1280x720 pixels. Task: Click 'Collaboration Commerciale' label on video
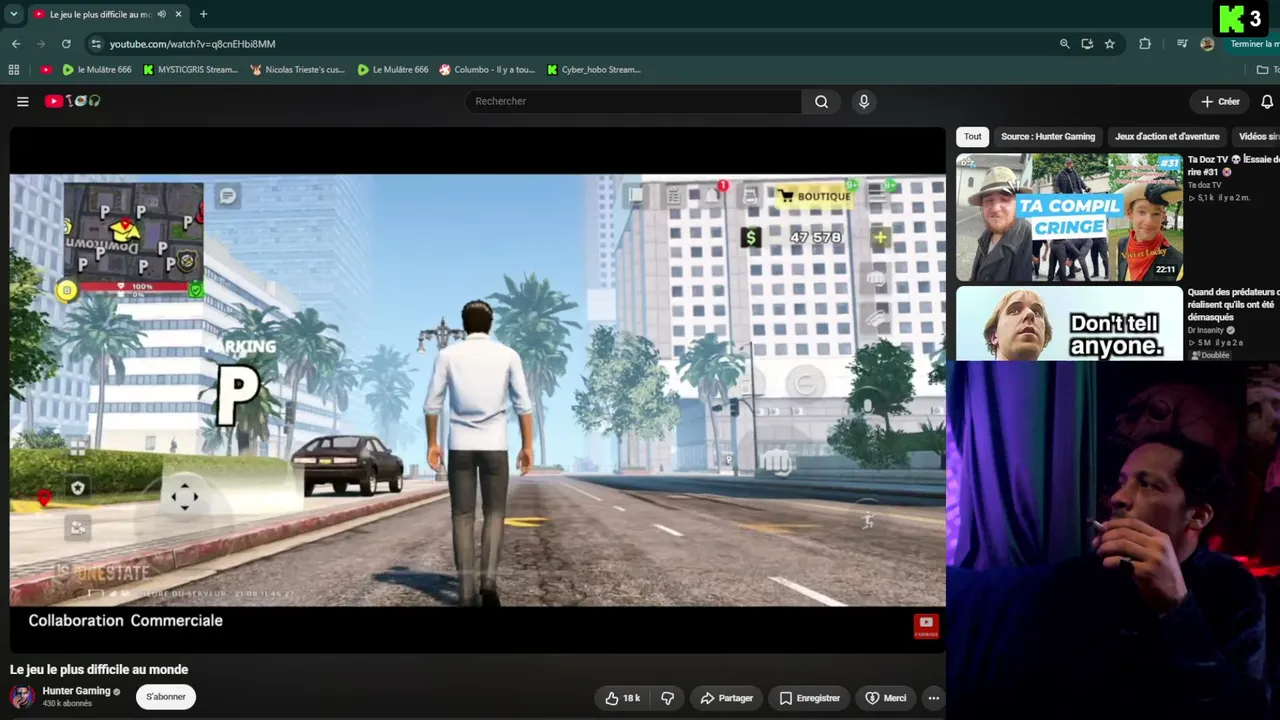[126, 621]
